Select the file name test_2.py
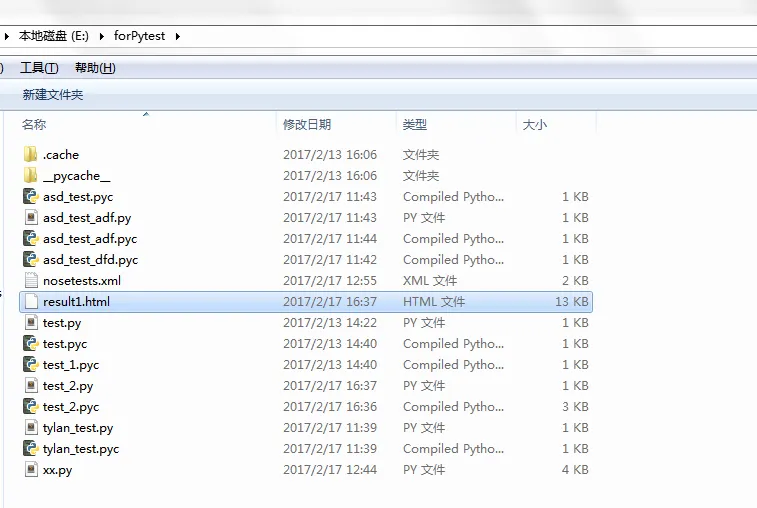Screen dimensions: 757x508 pyautogui.click(x=68, y=386)
